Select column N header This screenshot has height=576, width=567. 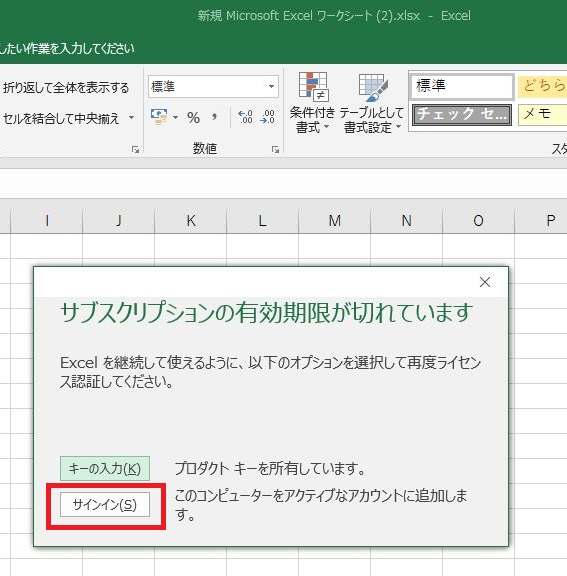(407, 220)
